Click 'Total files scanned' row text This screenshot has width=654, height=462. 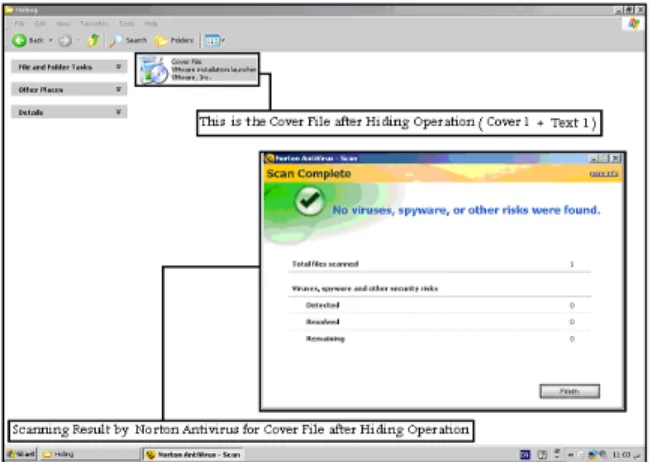coord(325,264)
